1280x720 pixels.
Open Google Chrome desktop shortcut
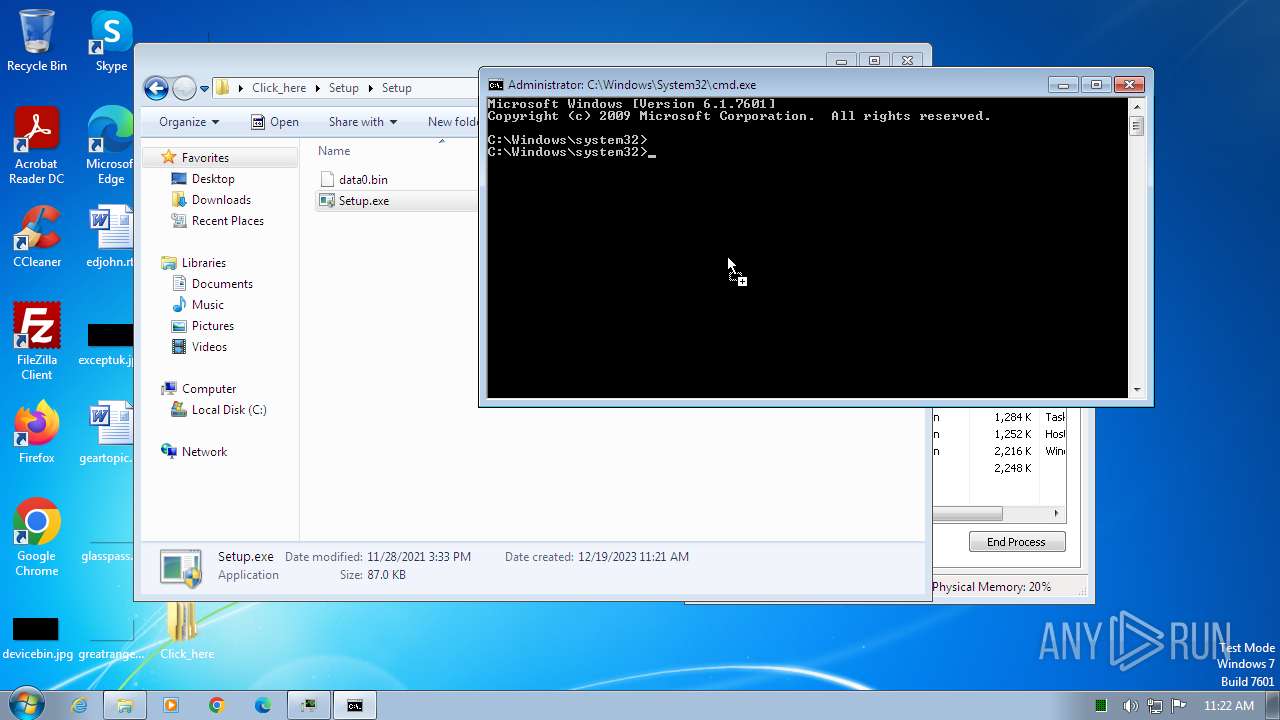[37, 537]
